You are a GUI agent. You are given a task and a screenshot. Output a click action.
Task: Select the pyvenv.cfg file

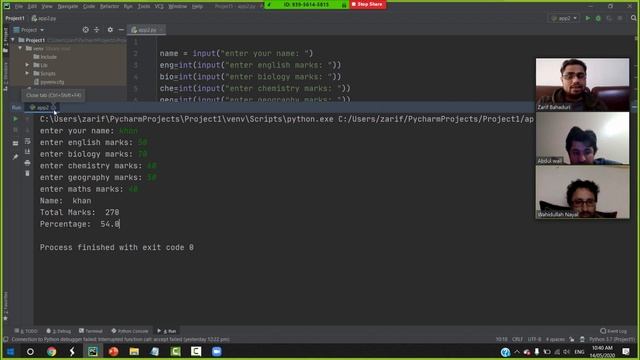pos(49,82)
